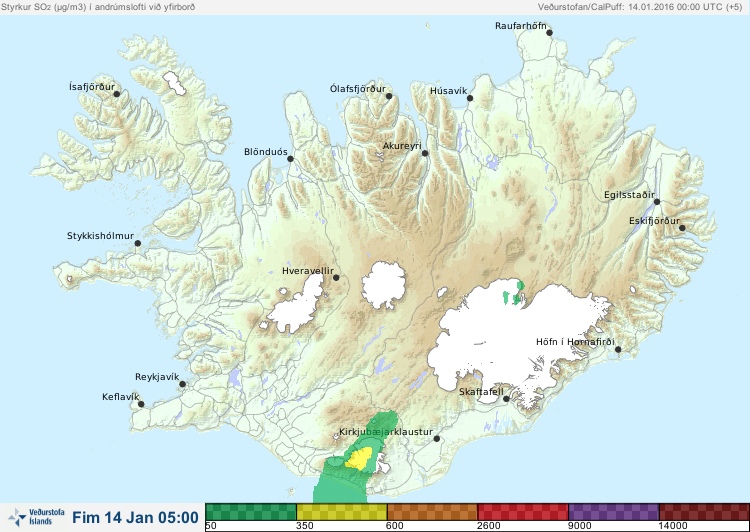Click the 'Ólafsfjörður' label
Screen dimensions: 750x532
click(358, 89)
